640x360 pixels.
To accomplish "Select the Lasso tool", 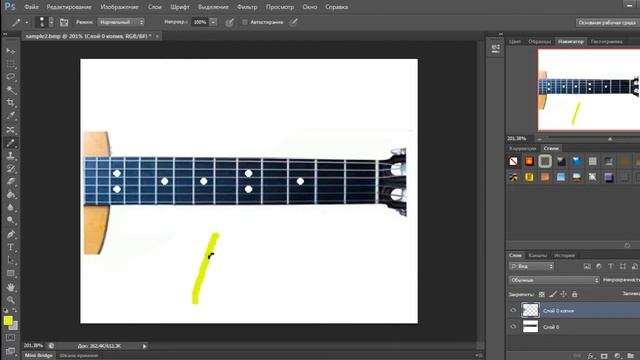I will pos(11,77).
